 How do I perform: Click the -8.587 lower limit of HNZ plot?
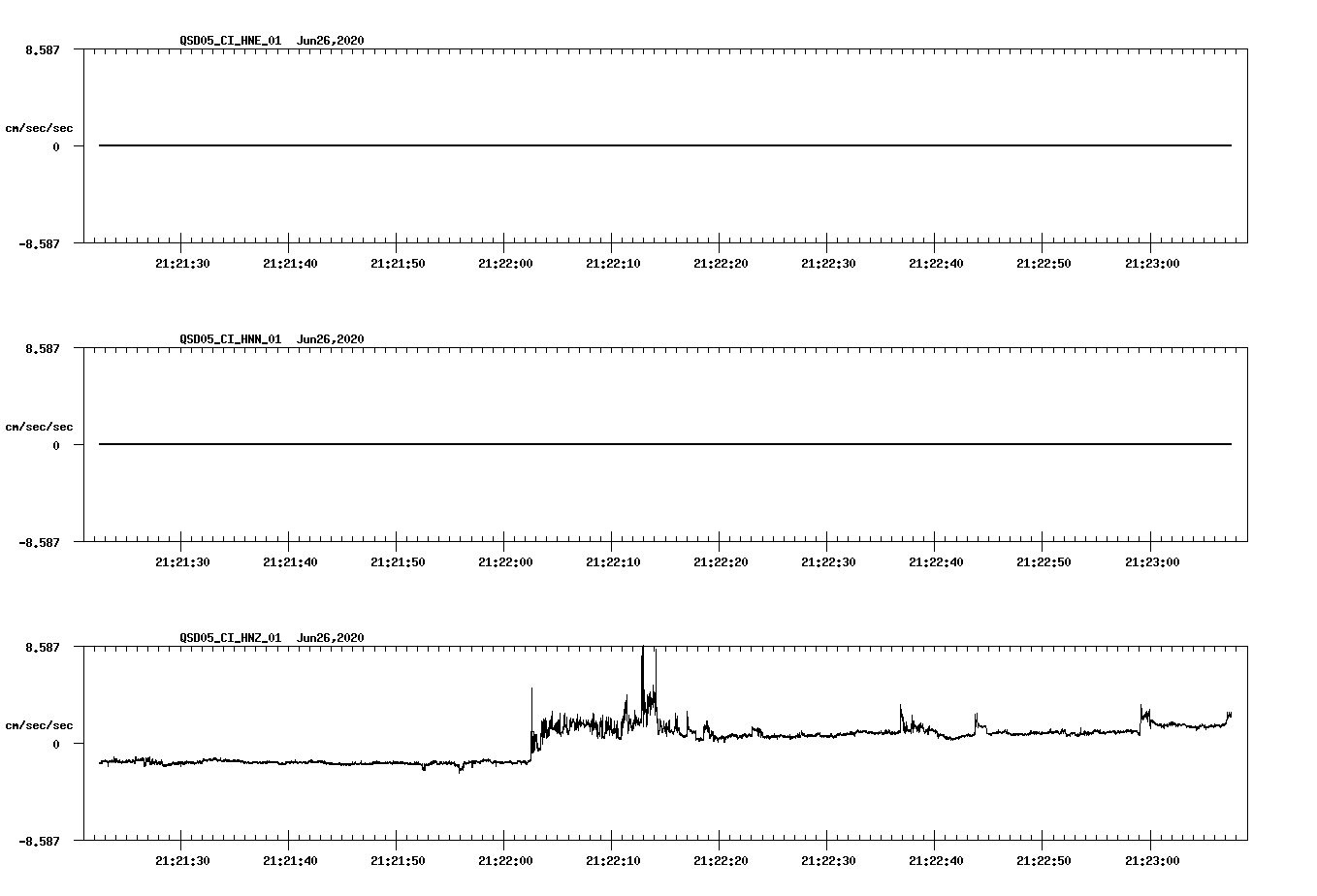point(40,841)
